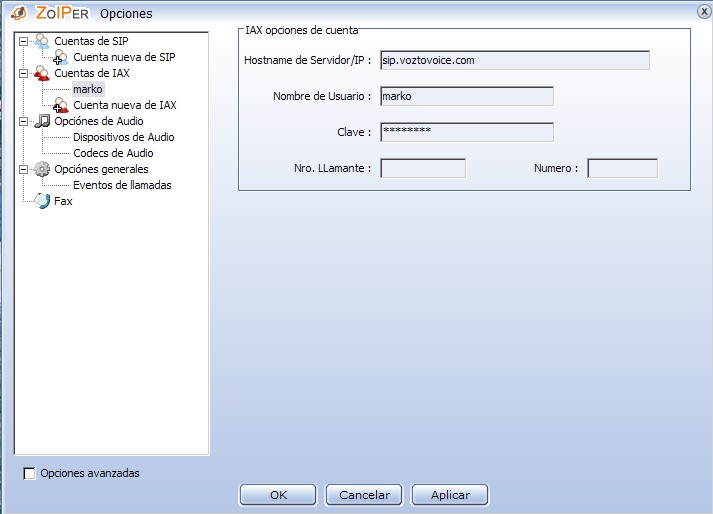
Task: Collapse the Cuentas de SIP tree node
Action: (24, 41)
